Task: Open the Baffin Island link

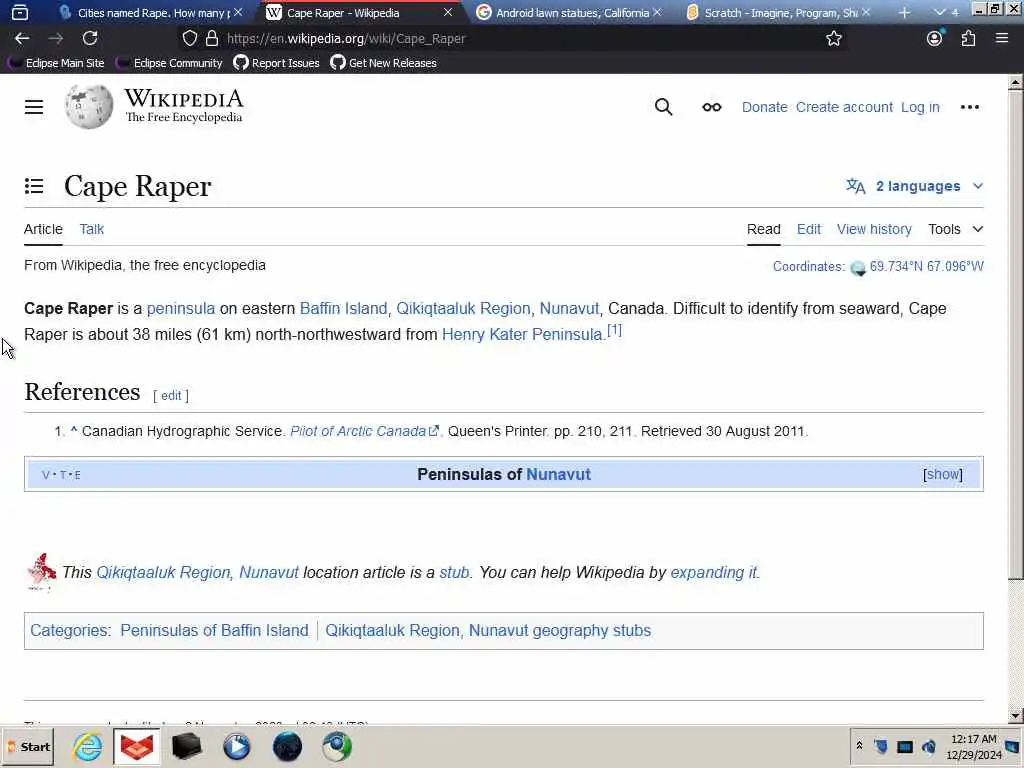Action: click(x=344, y=308)
